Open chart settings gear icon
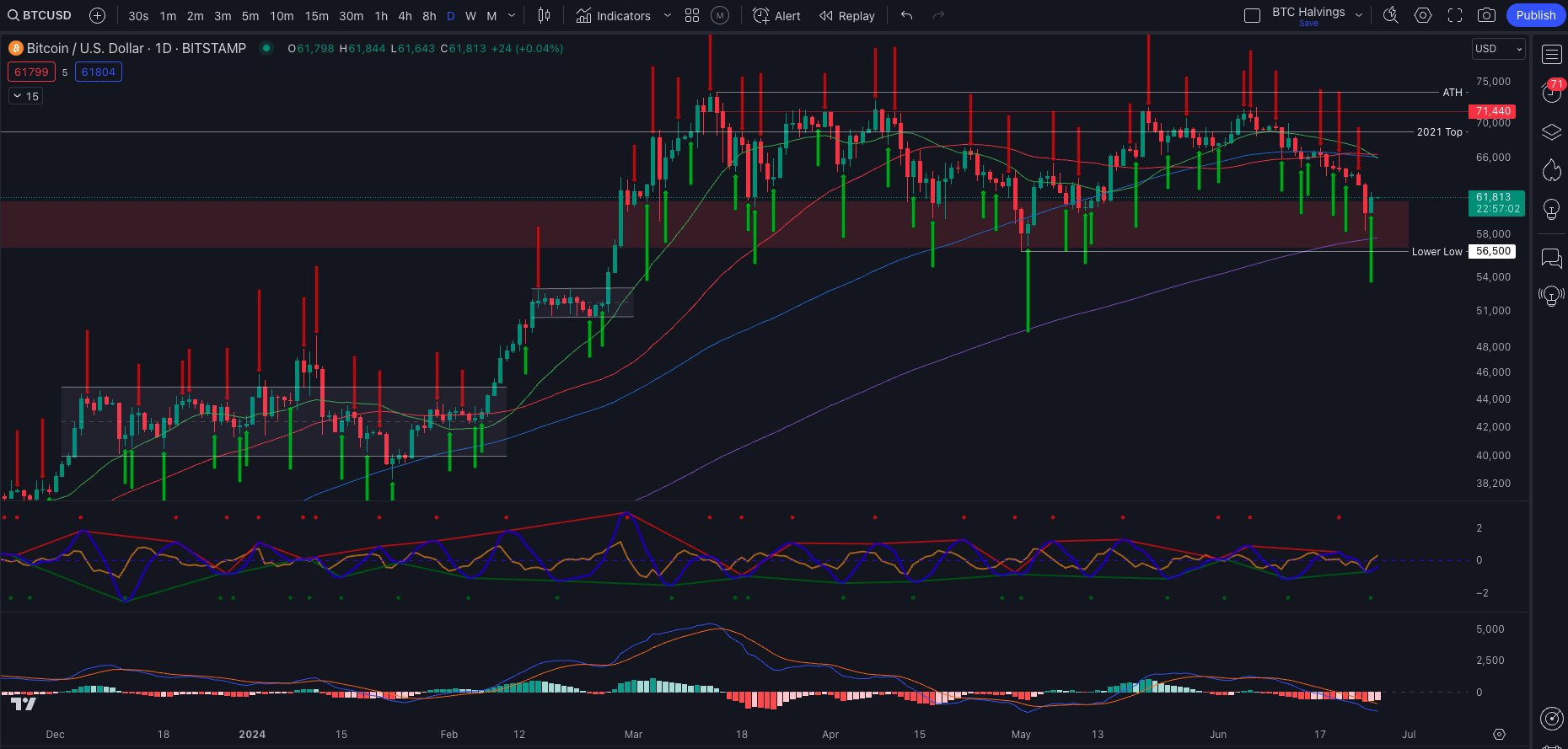Screen dimensions: 1568x749 (x=1423, y=15)
